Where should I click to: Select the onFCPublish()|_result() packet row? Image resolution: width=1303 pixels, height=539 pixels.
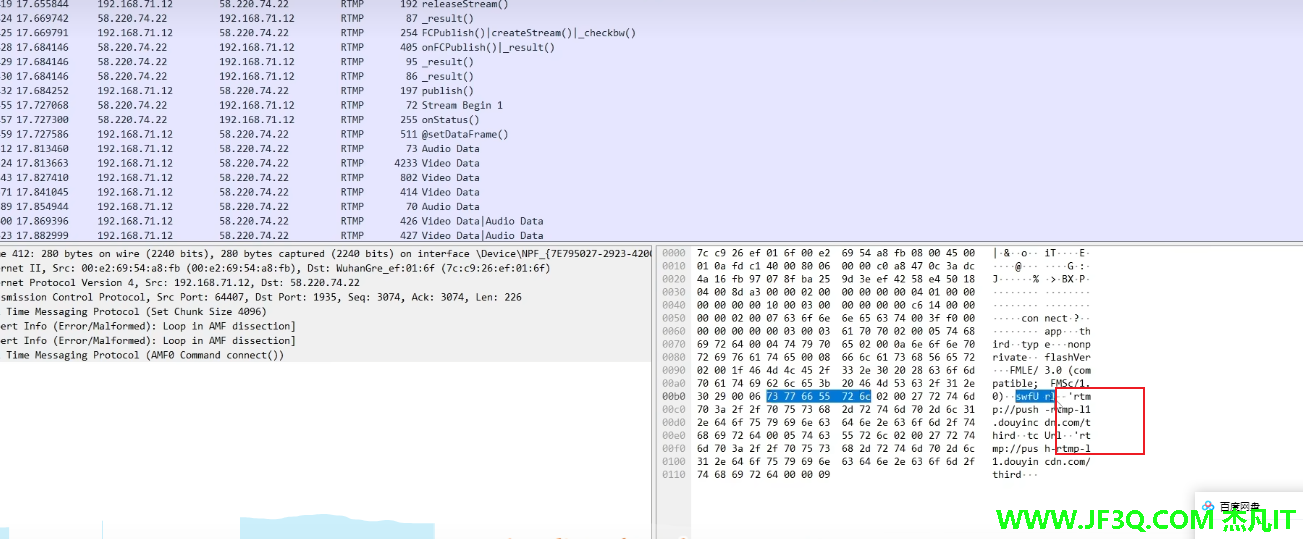tap(488, 47)
